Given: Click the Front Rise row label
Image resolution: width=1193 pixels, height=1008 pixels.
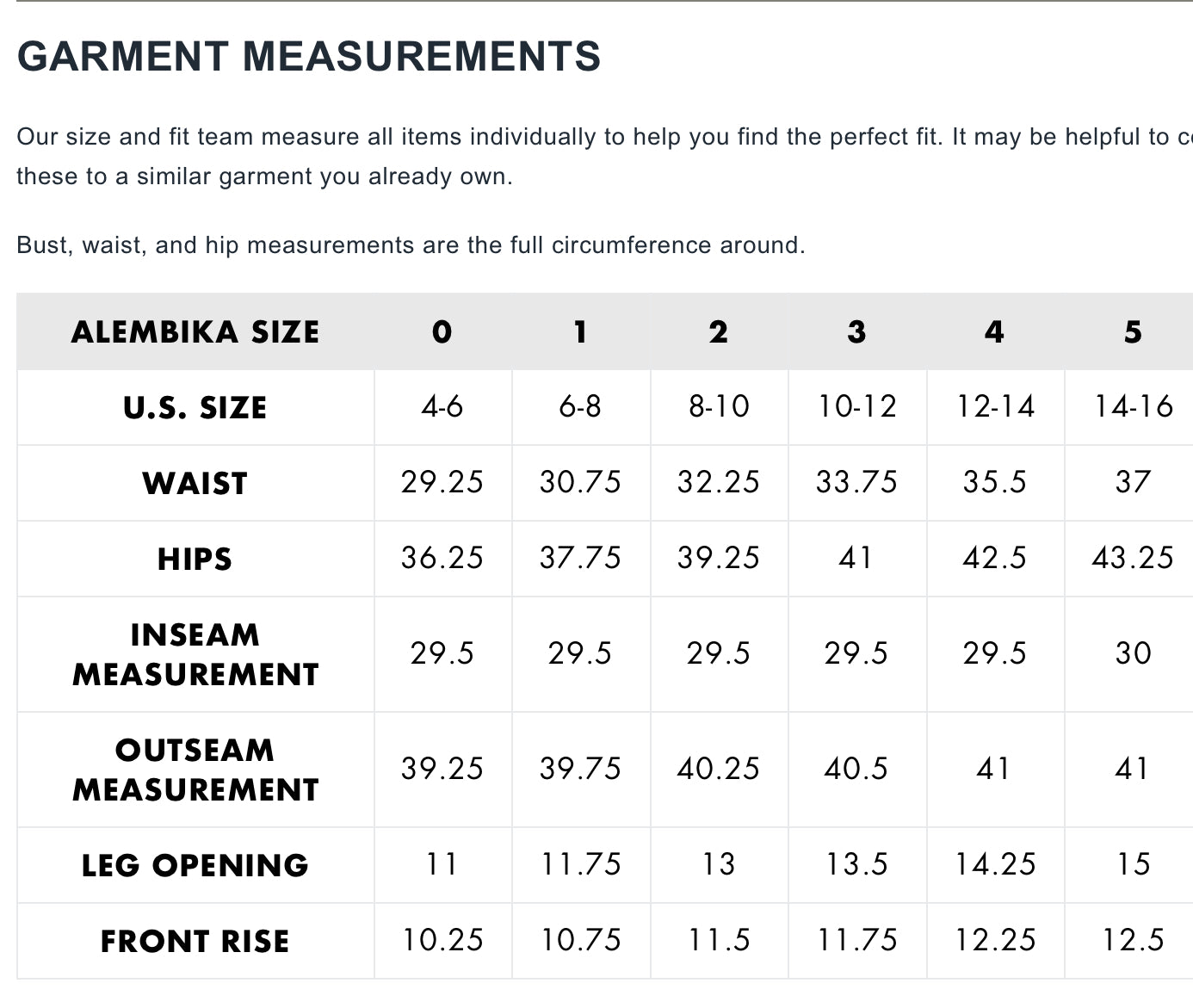Looking at the screenshot, I should pyautogui.click(x=195, y=941).
